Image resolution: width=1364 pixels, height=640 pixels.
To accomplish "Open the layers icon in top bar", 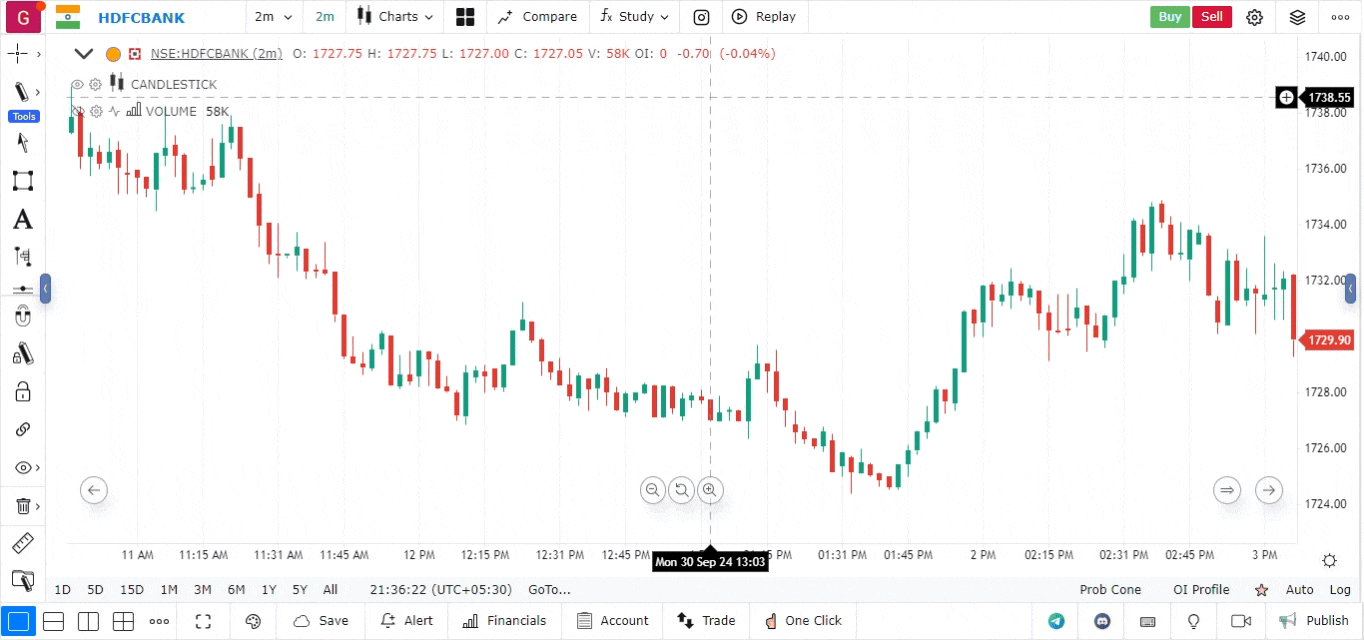I will (1297, 17).
